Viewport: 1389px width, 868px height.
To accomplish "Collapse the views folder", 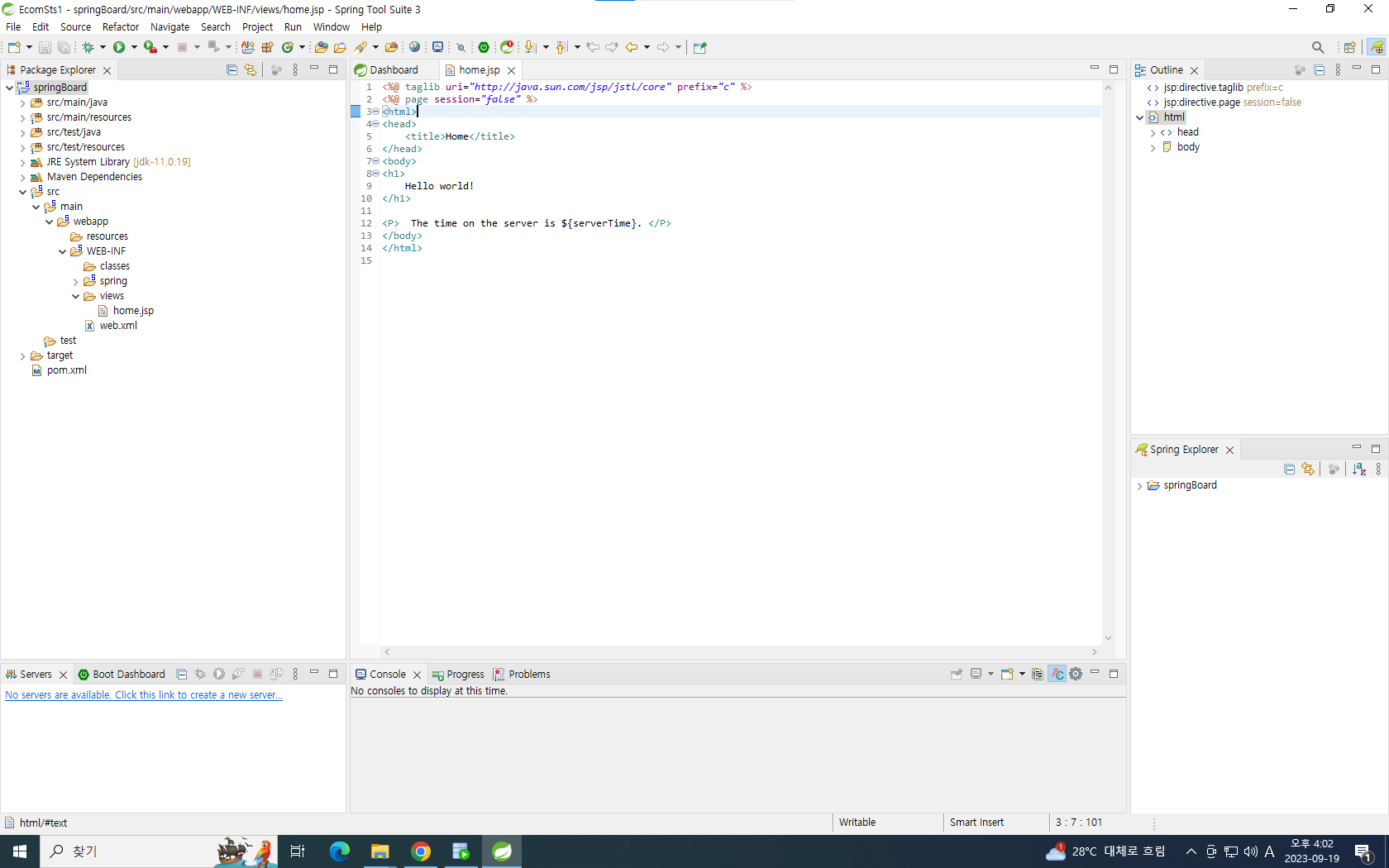I will 75,297.
